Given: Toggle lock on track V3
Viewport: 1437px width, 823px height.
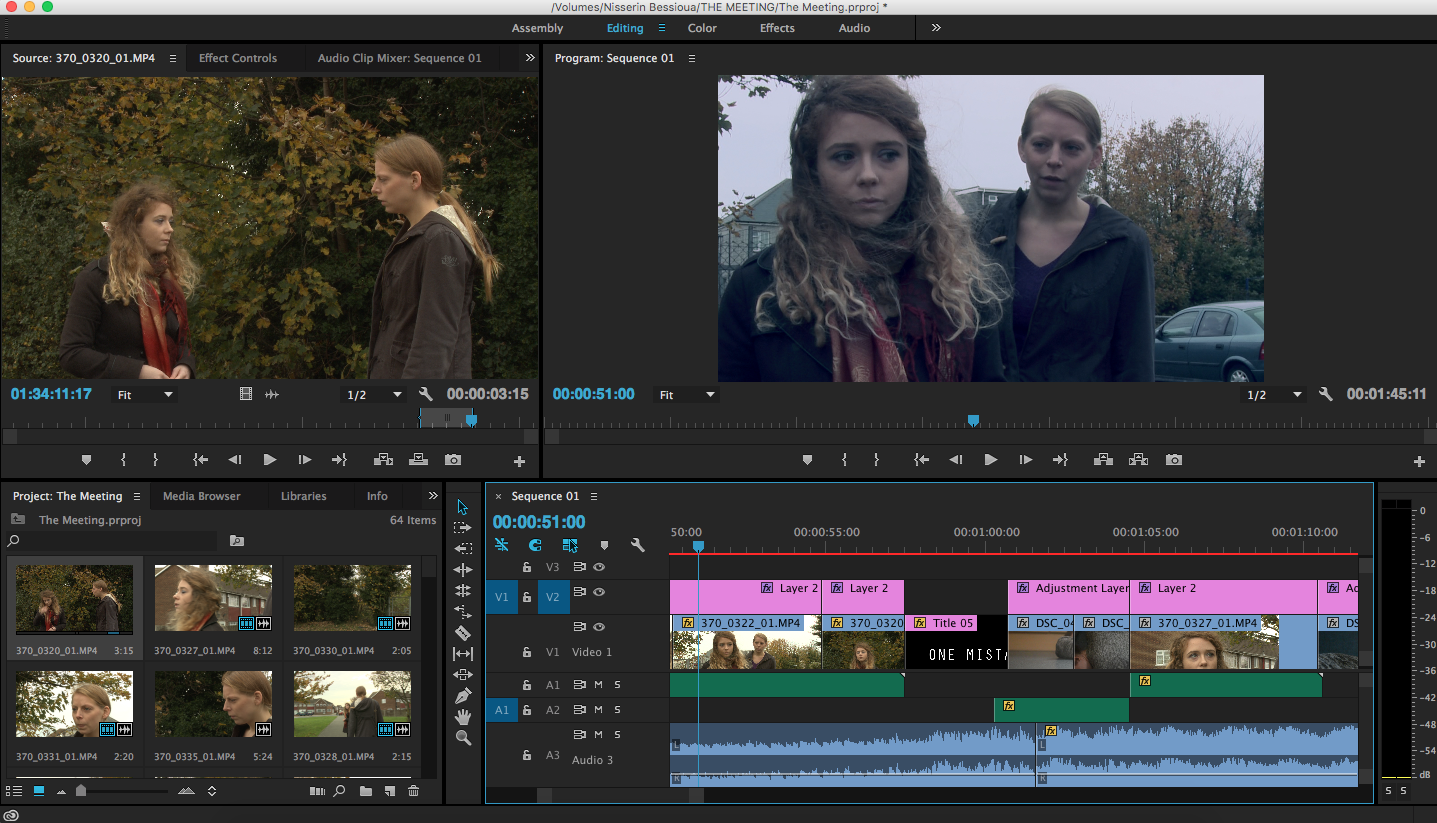Looking at the screenshot, I should (x=527, y=567).
